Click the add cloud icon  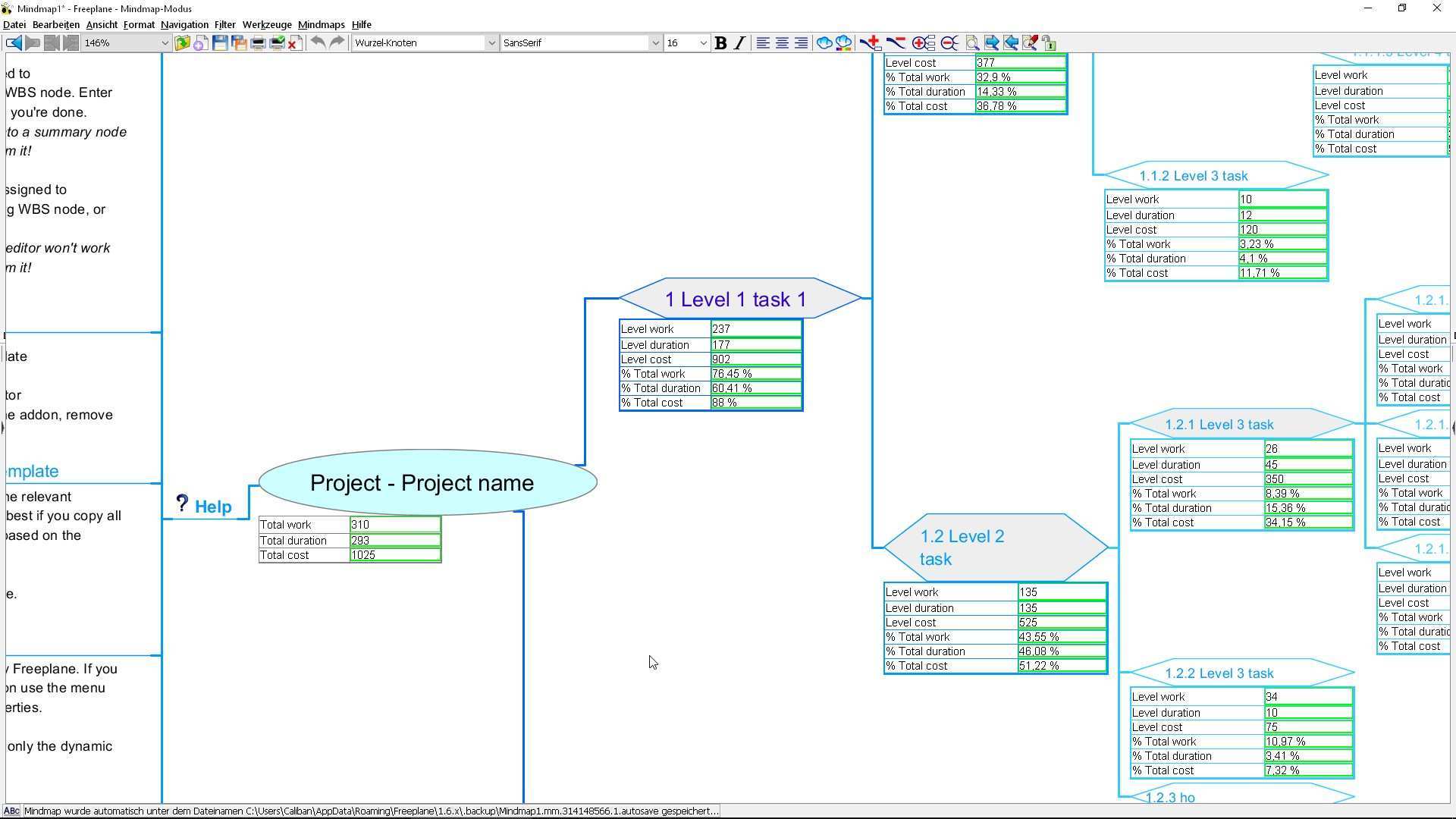click(x=824, y=43)
